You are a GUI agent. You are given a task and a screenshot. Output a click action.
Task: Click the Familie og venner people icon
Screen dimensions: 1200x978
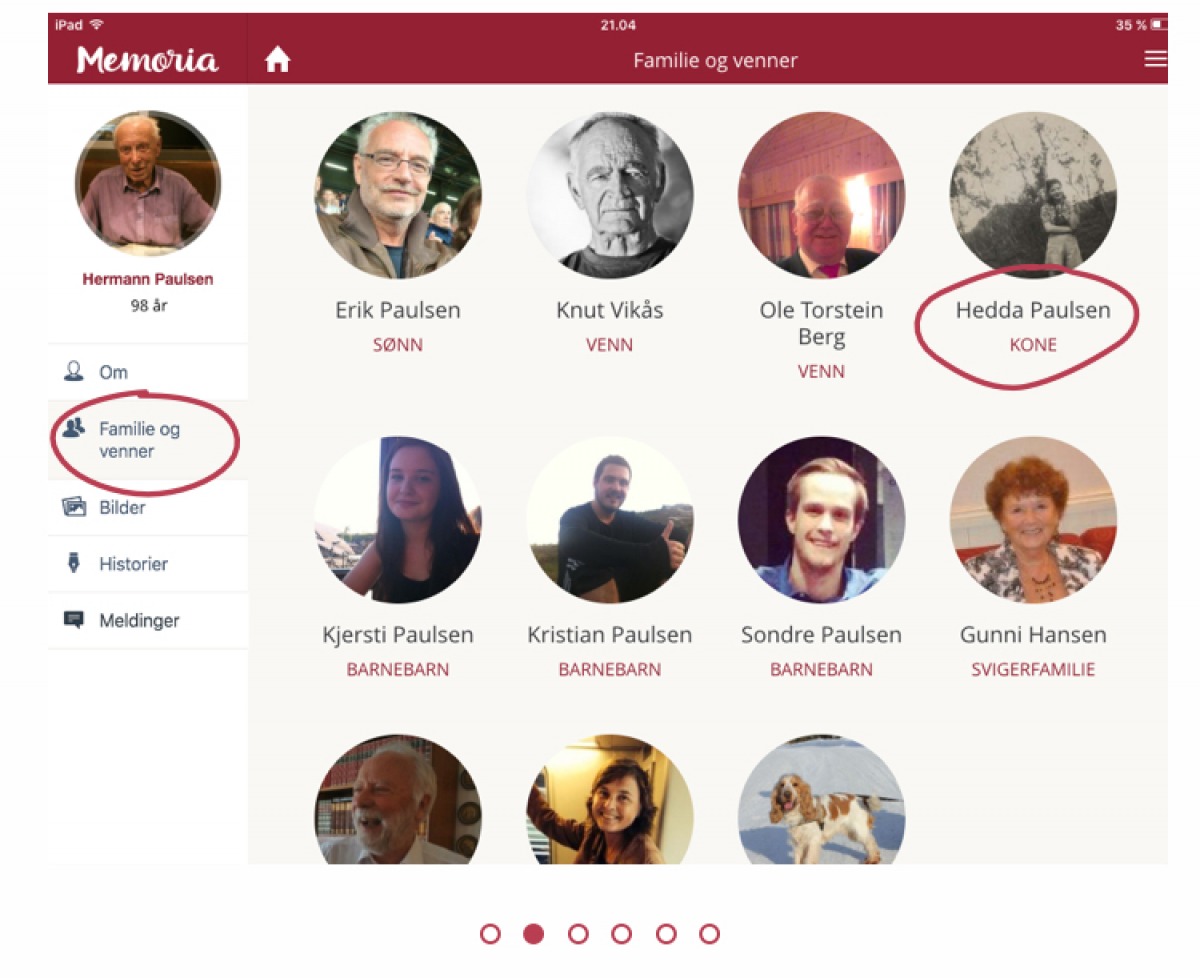[73, 429]
